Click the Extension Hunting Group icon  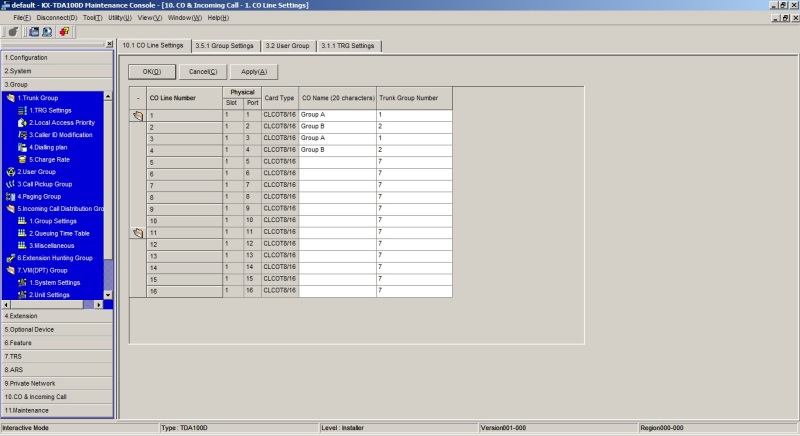click(10, 258)
